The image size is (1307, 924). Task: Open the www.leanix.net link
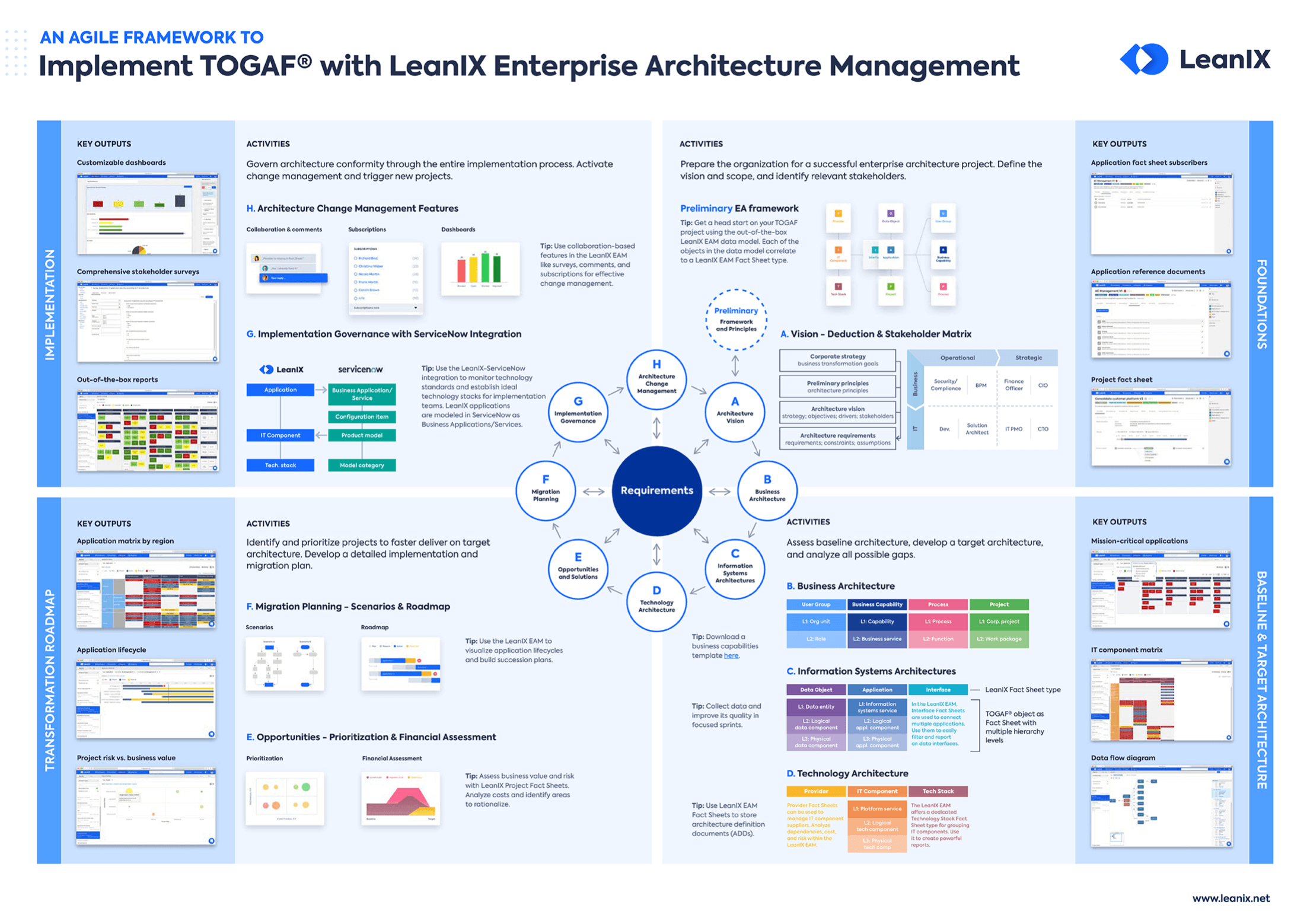coord(1231,898)
